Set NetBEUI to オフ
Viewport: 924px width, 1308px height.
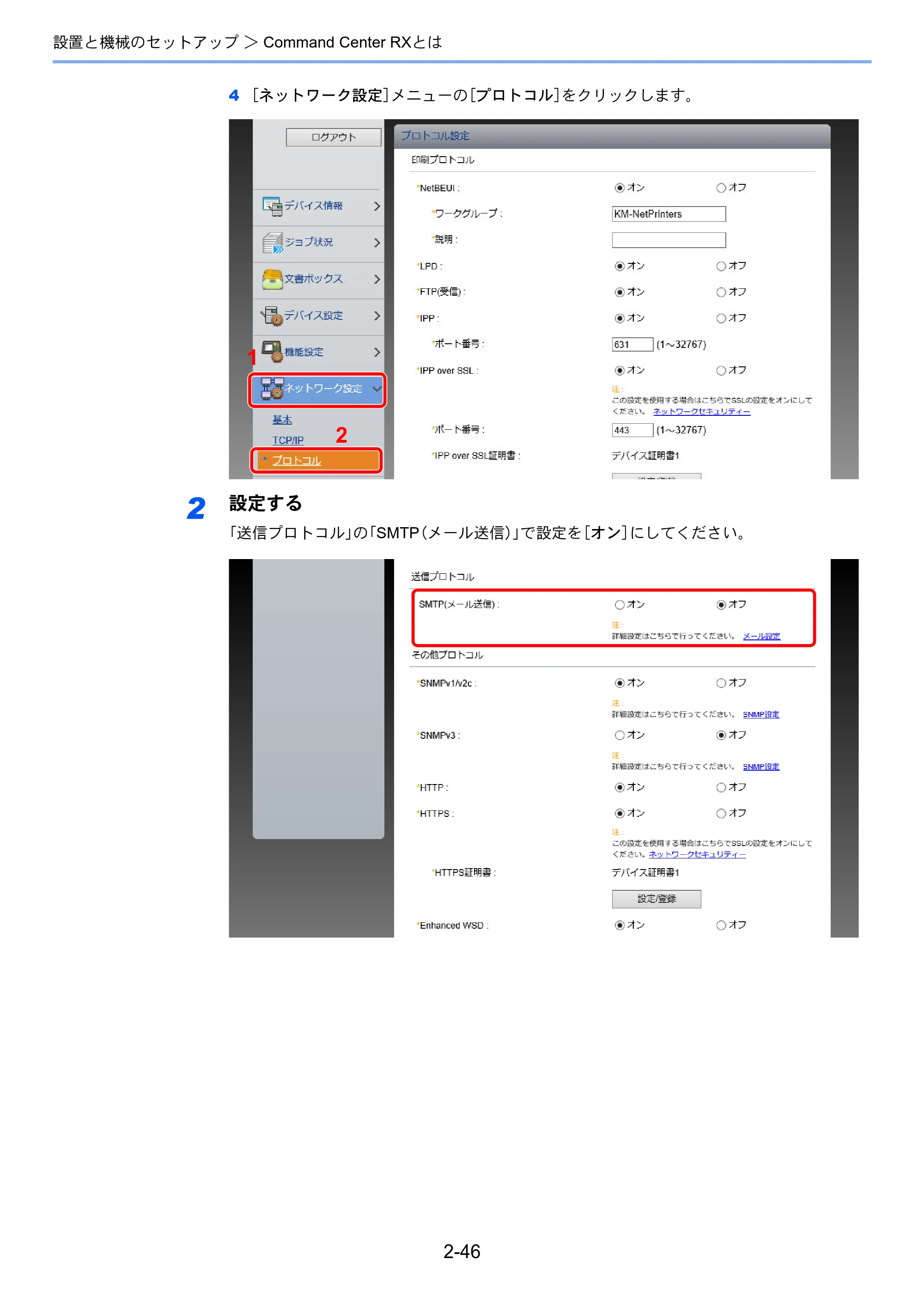pos(721,188)
